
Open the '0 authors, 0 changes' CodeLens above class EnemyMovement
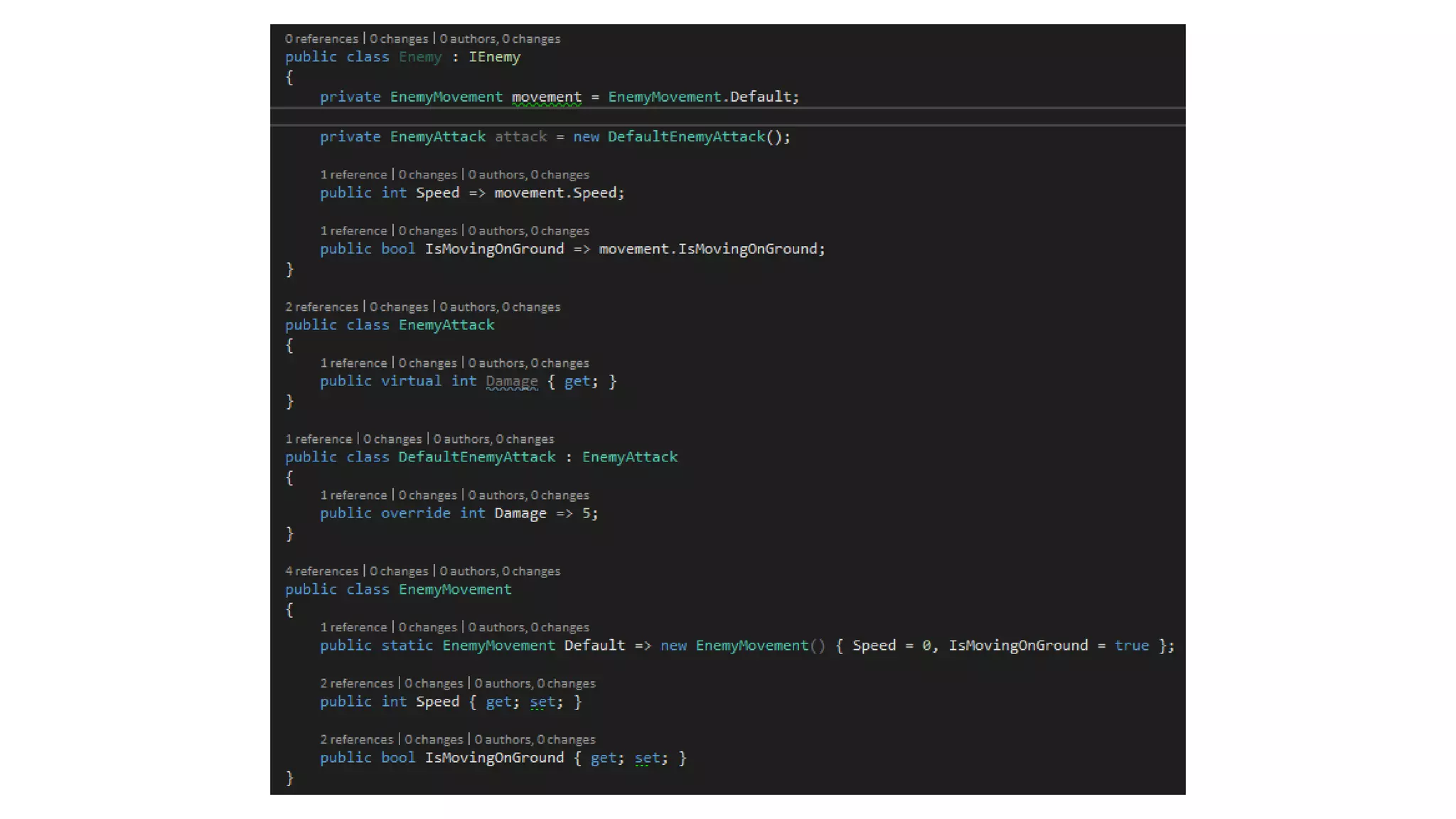(500, 572)
